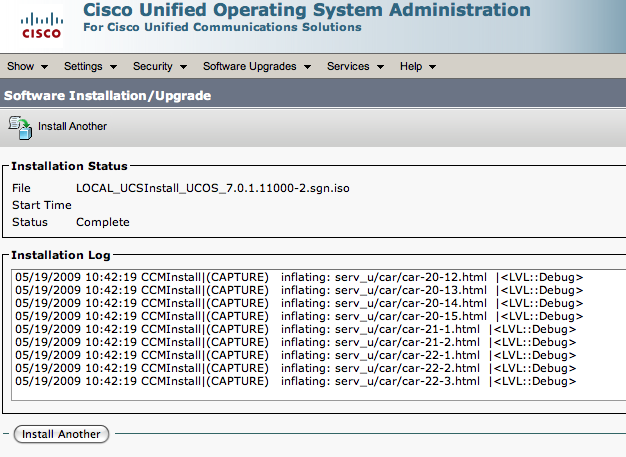Click the Start Time label
Image resolution: width=626 pixels, height=457 pixels.
click(x=42, y=205)
